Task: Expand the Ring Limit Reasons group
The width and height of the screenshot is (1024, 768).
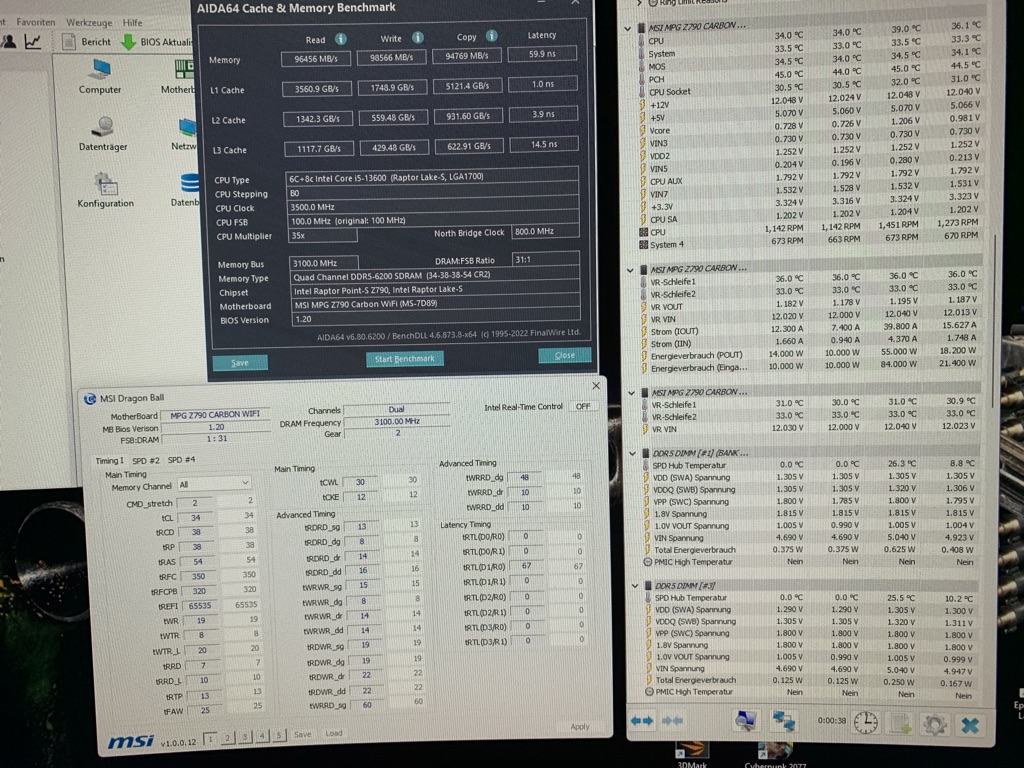Action: point(639,3)
